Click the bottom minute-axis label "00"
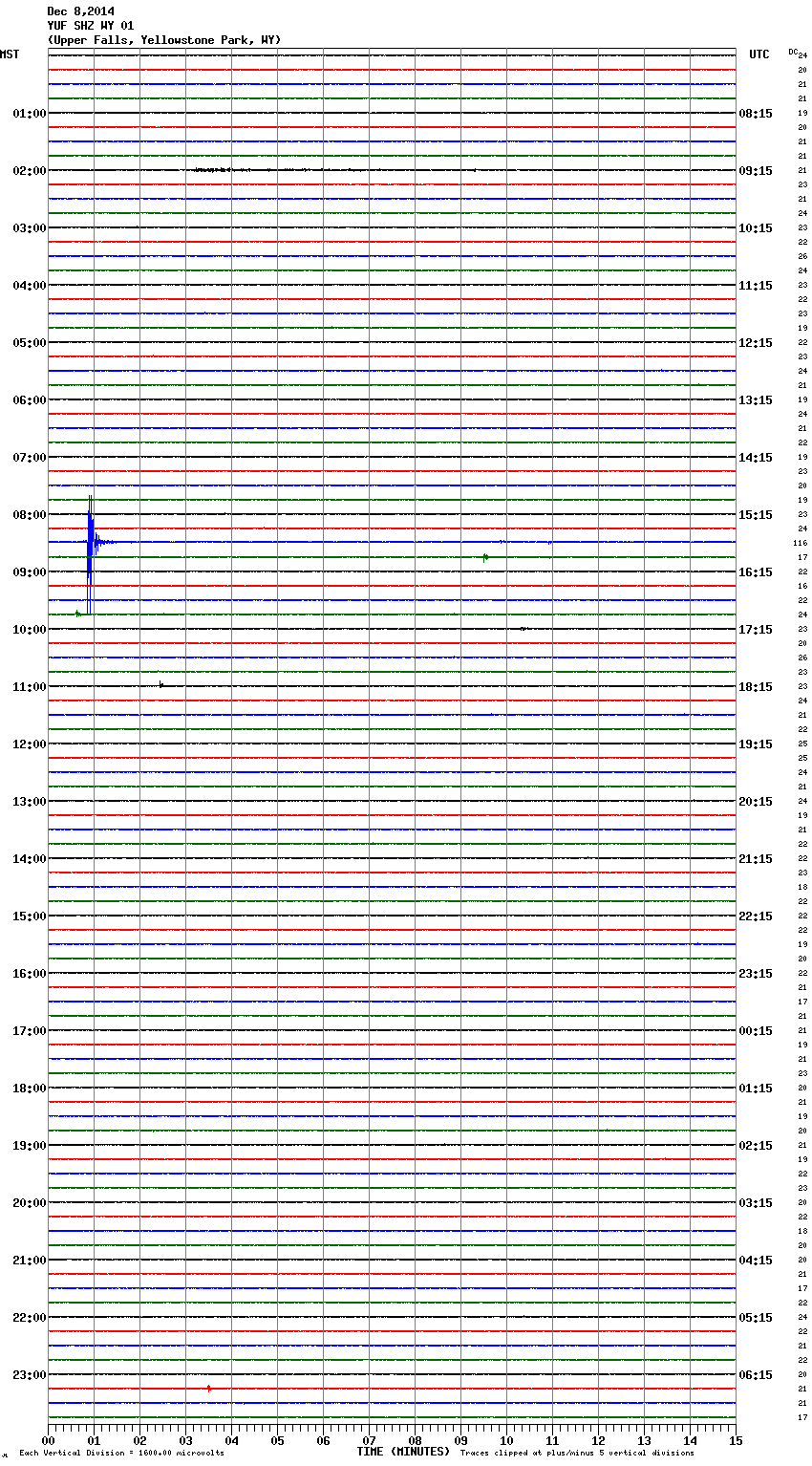Screen dimensions: 812x1466 pos(48,1440)
